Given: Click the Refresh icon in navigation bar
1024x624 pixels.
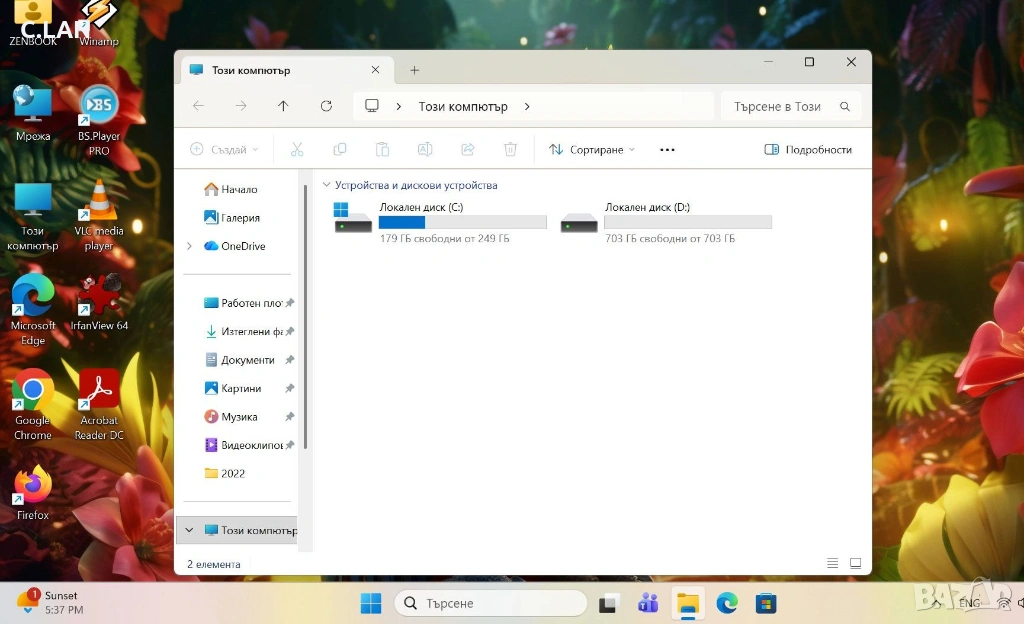Looking at the screenshot, I should [326, 106].
